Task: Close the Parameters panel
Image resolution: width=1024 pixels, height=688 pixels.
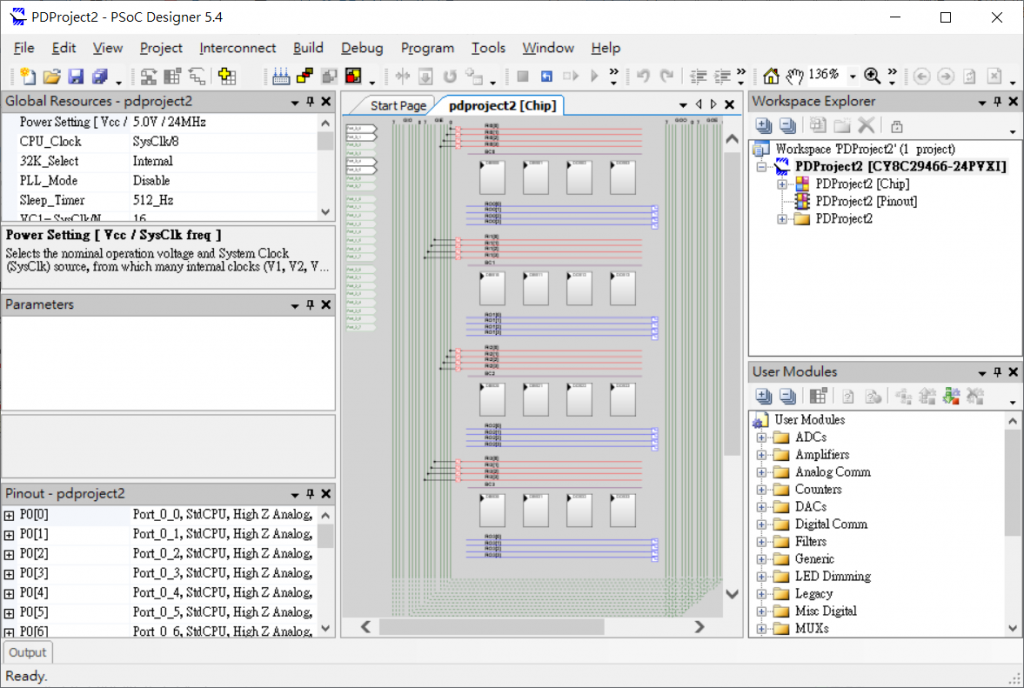Action: click(x=326, y=305)
